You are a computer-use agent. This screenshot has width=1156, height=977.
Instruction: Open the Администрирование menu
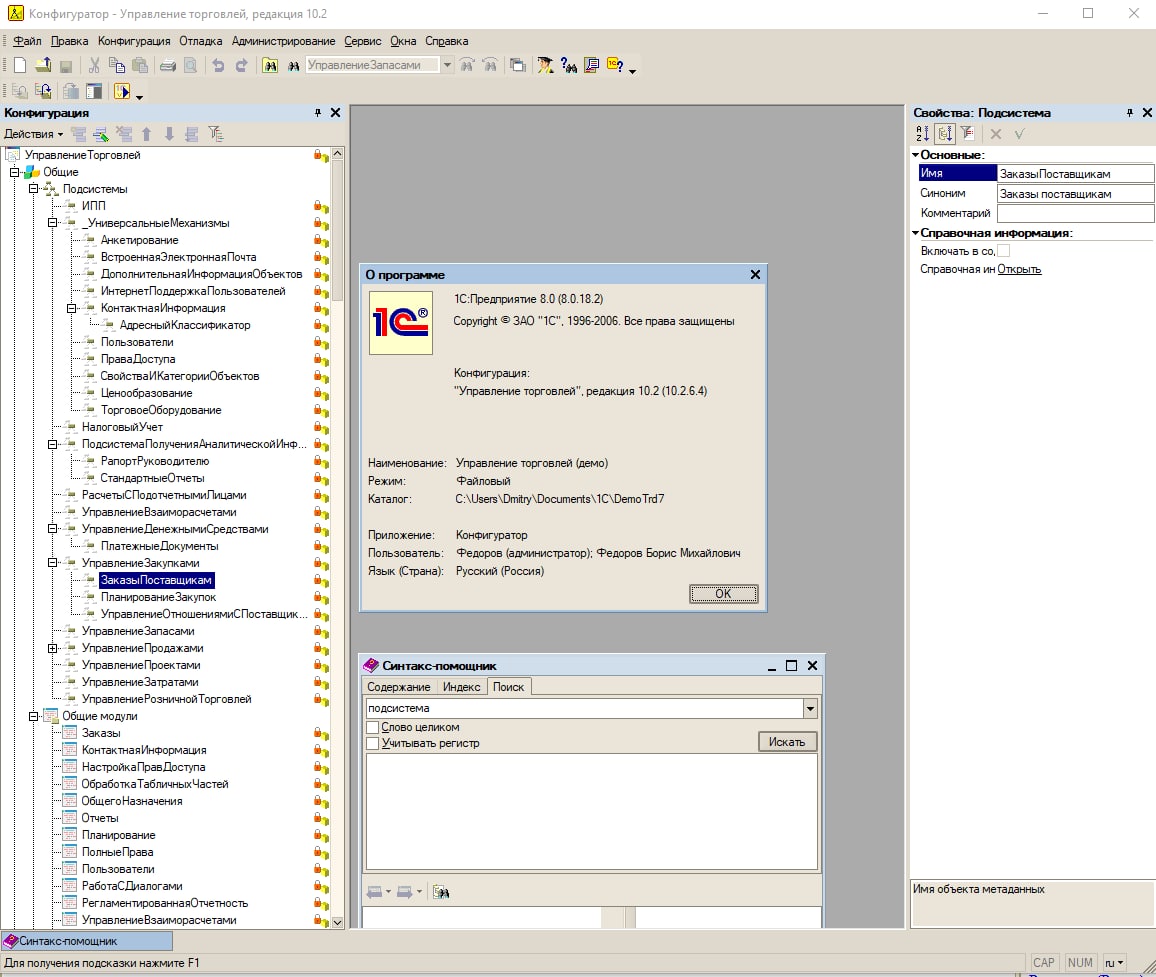coord(283,41)
